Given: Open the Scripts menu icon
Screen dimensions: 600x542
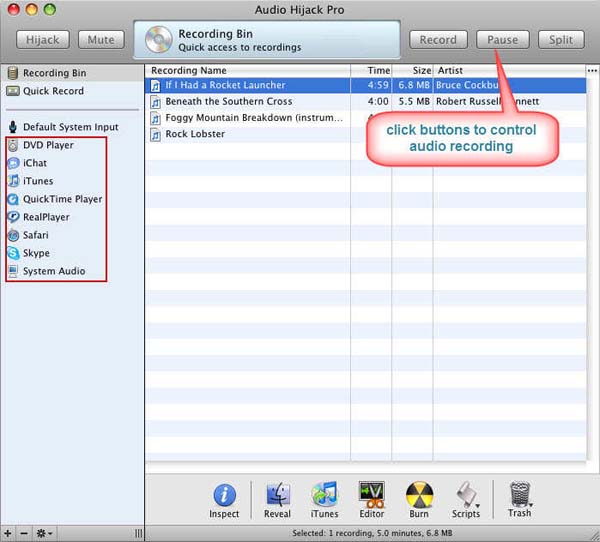Looking at the screenshot, I should click(466, 495).
